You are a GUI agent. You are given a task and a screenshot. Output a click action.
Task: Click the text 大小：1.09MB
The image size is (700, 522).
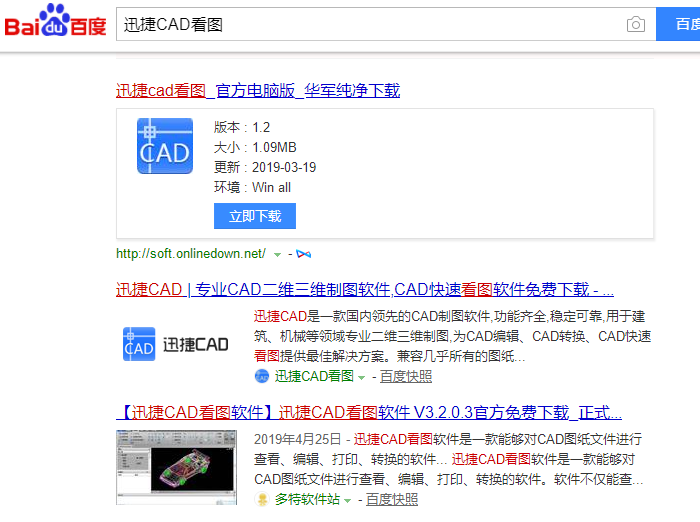coord(255,147)
